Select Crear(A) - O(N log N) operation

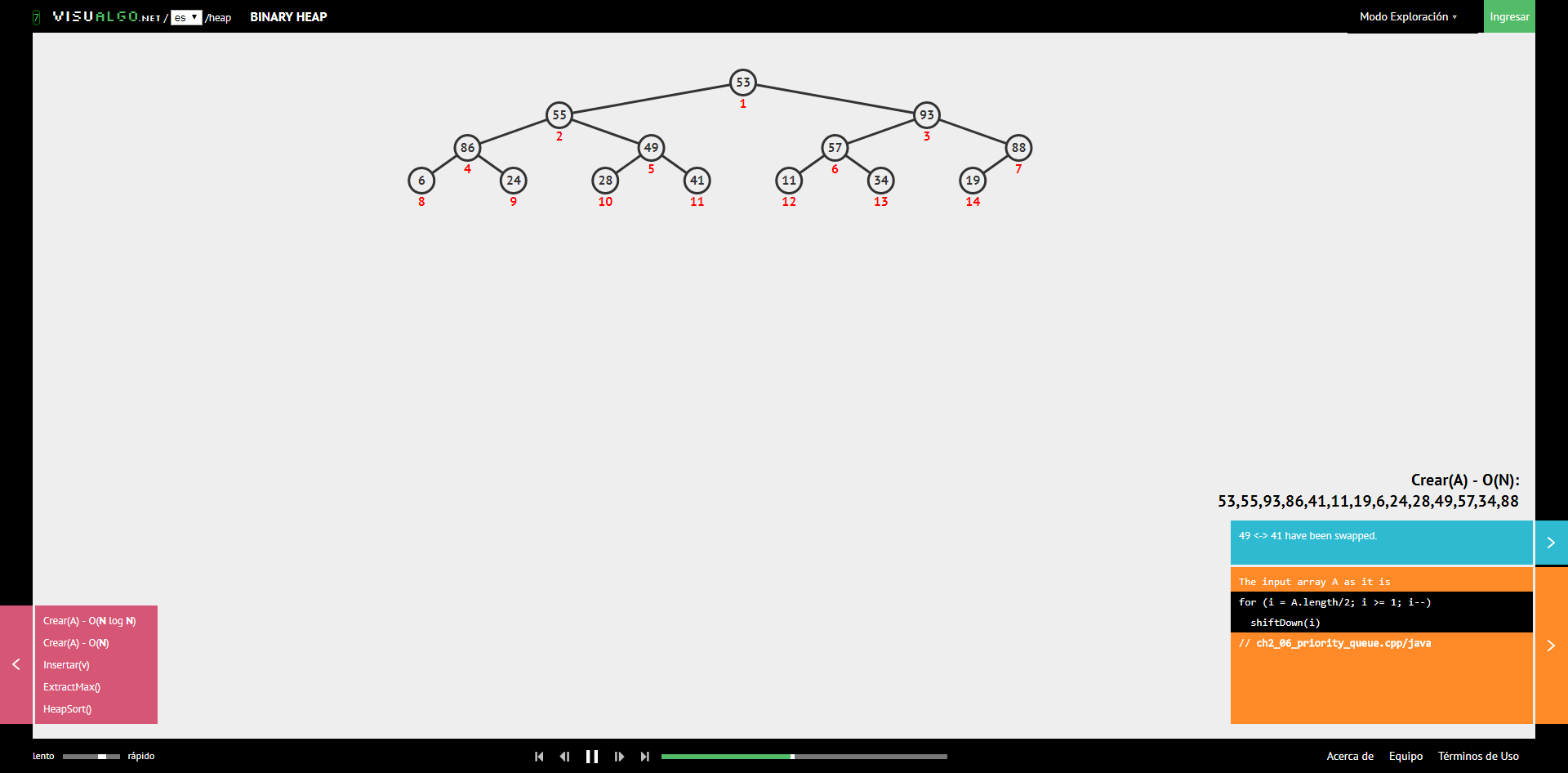tap(90, 621)
